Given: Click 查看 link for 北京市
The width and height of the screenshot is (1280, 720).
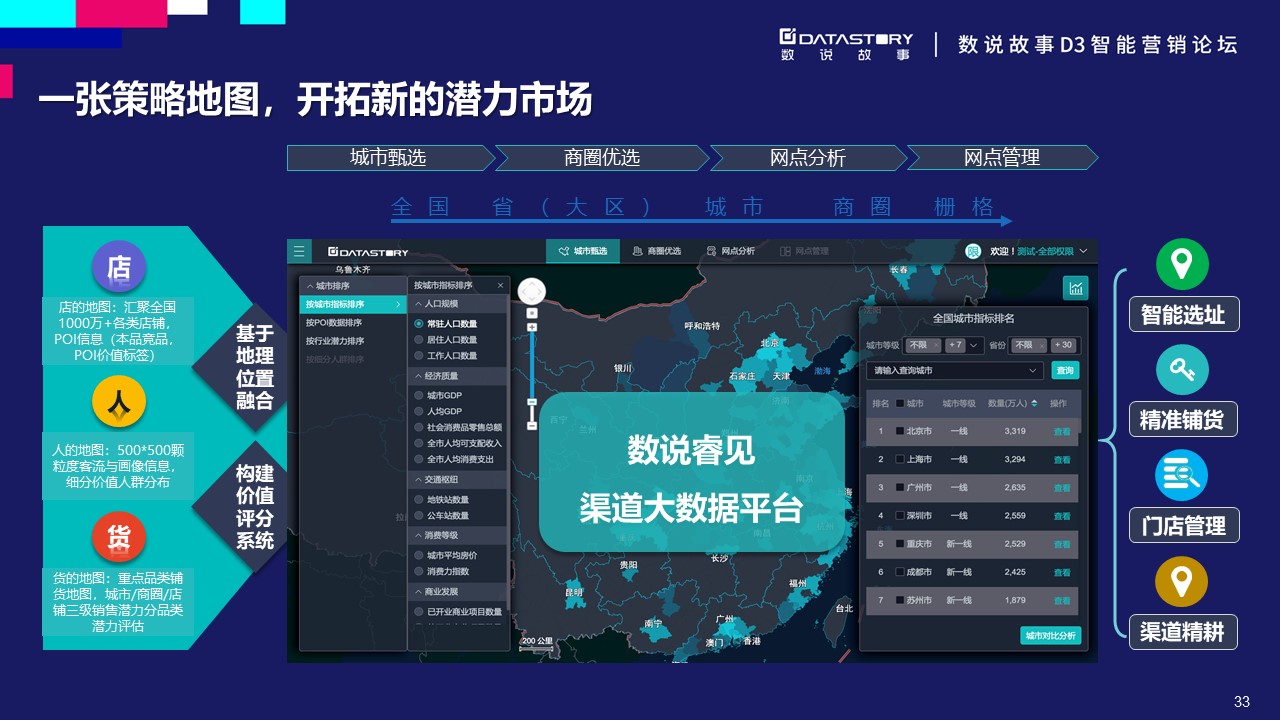Looking at the screenshot, I should click(x=1061, y=432).
